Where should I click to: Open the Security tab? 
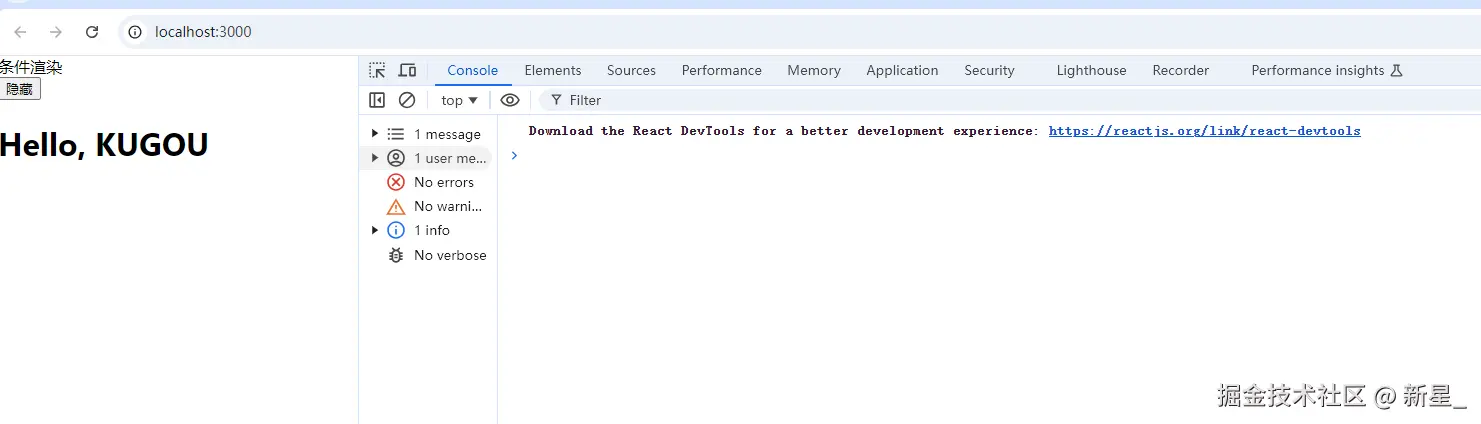(989, 70)
